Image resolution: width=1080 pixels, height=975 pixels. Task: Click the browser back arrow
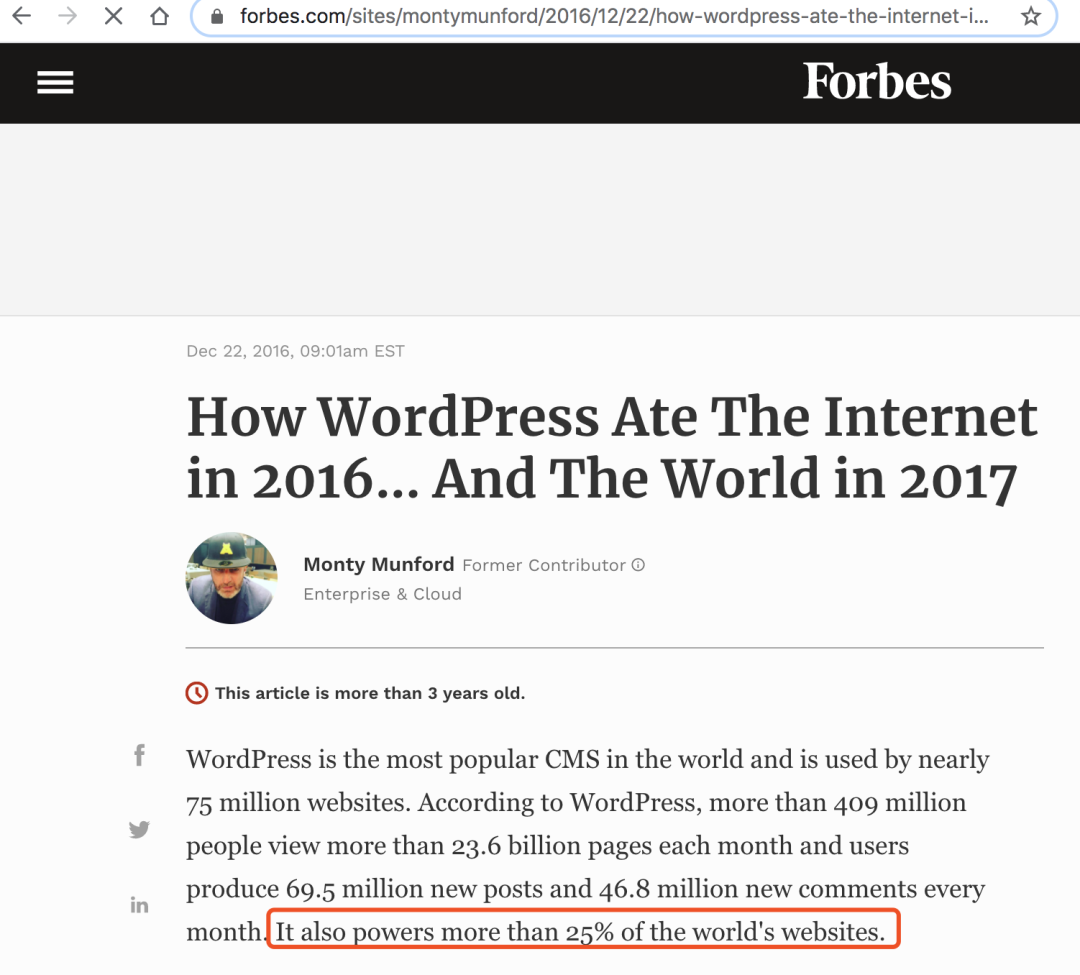[x=21, y=17]
